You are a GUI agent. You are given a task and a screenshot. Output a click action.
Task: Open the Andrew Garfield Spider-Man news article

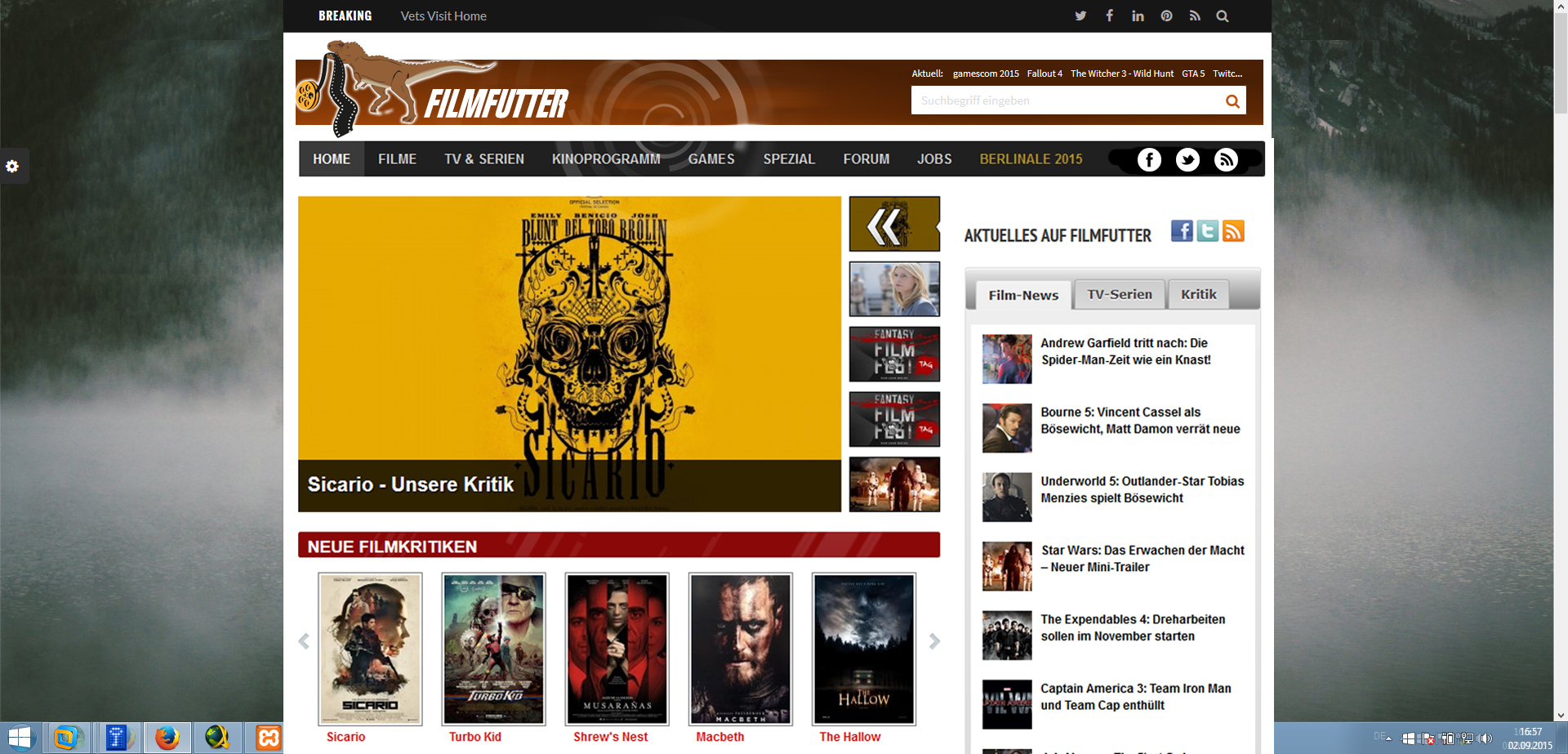coord(1125,351)
